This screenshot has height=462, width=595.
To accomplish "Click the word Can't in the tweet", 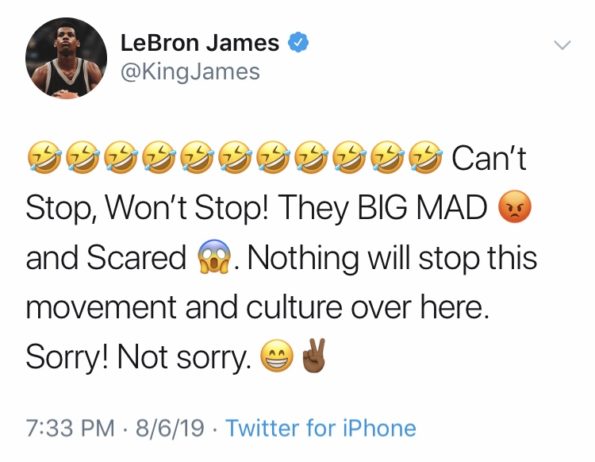I will 489,158.
